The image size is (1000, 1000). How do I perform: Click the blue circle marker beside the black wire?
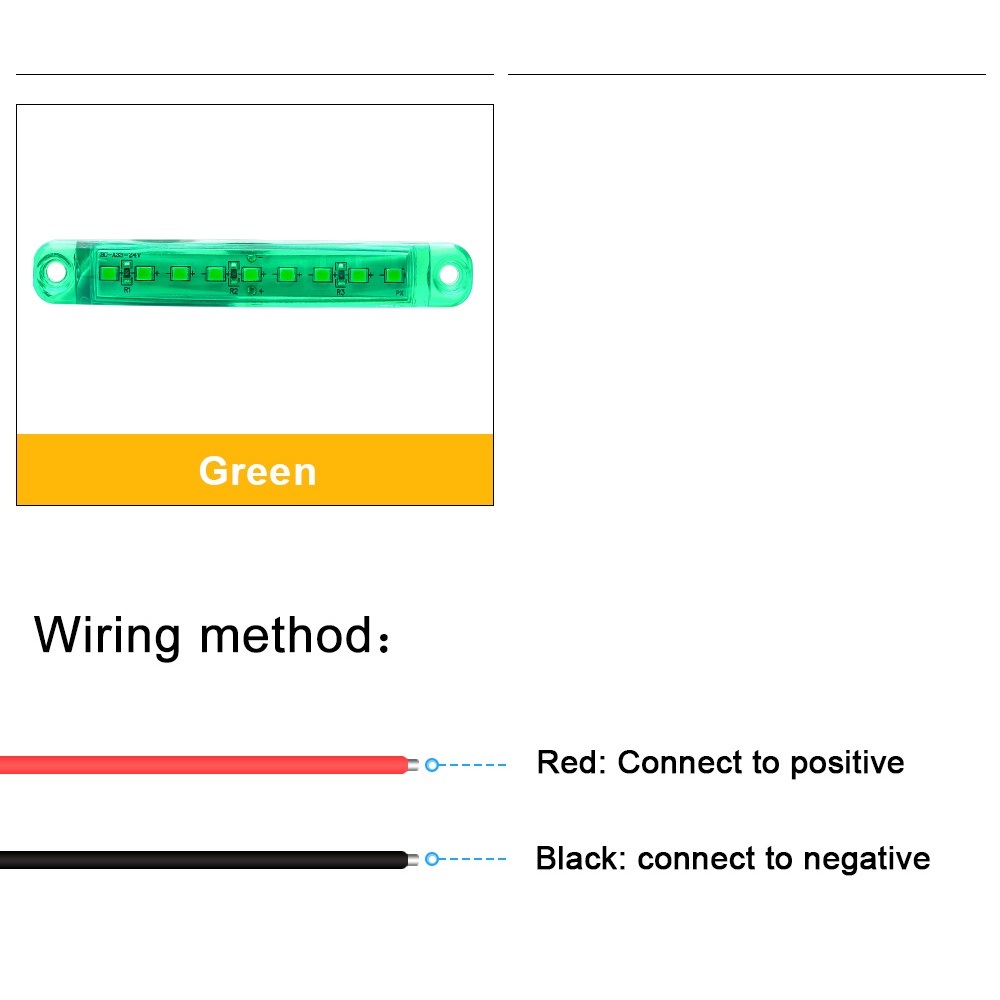pos(432,859)
